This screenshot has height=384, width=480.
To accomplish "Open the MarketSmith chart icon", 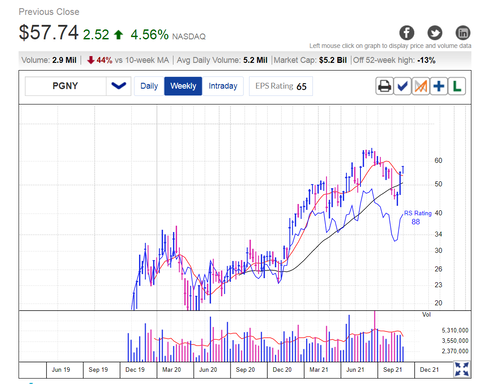I will (421, 86).
